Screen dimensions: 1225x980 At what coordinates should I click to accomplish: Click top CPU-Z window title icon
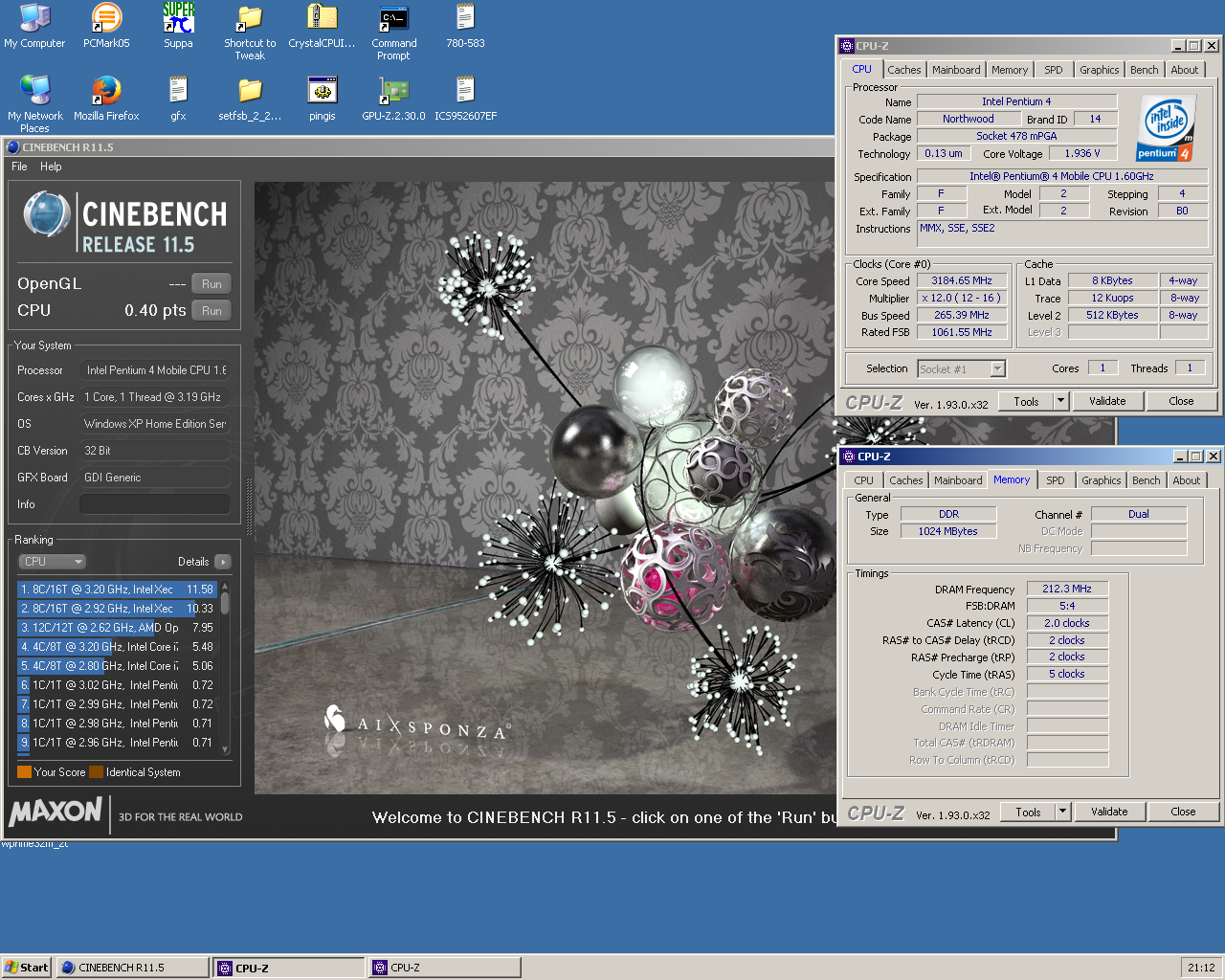click(x=847, y=46)
